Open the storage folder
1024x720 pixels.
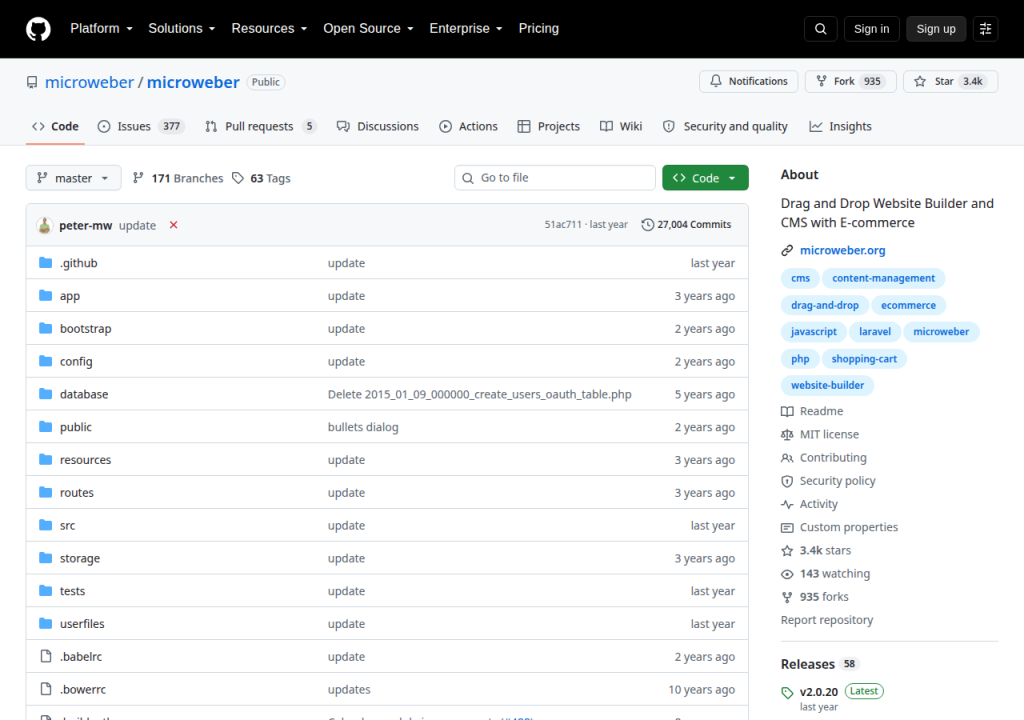[80, 559]
